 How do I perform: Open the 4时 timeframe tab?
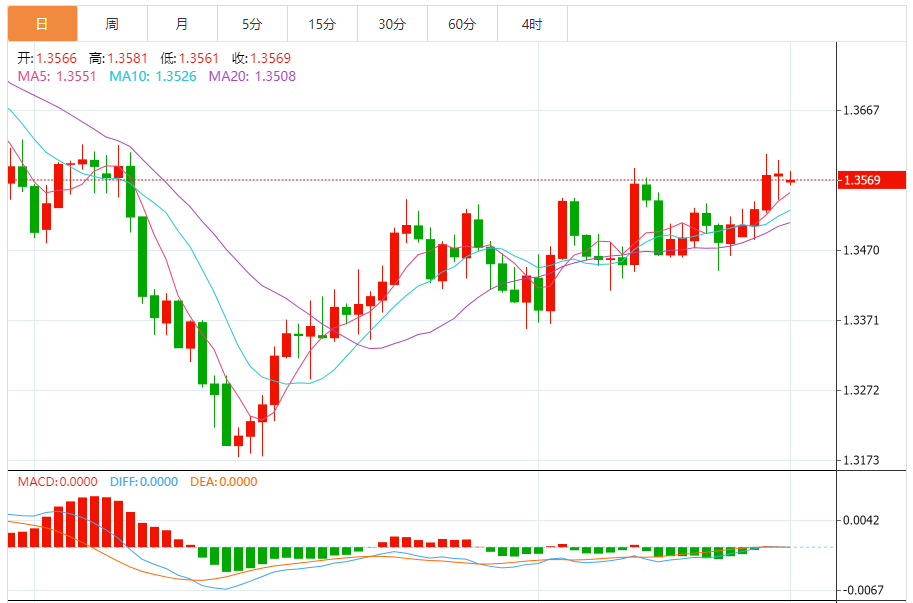[x=532, y=24]
